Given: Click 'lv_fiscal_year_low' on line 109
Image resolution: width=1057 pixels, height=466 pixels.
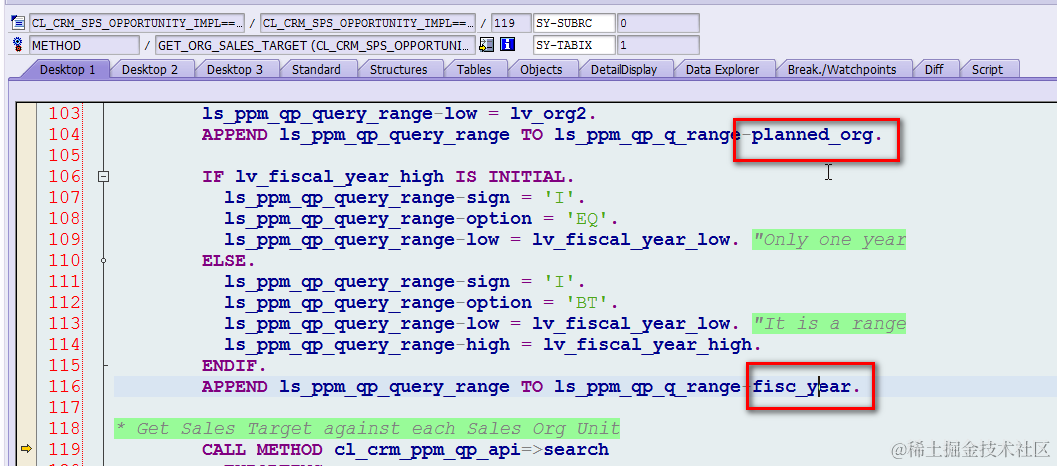Looking at the screenshot, I should coord(631,239).
